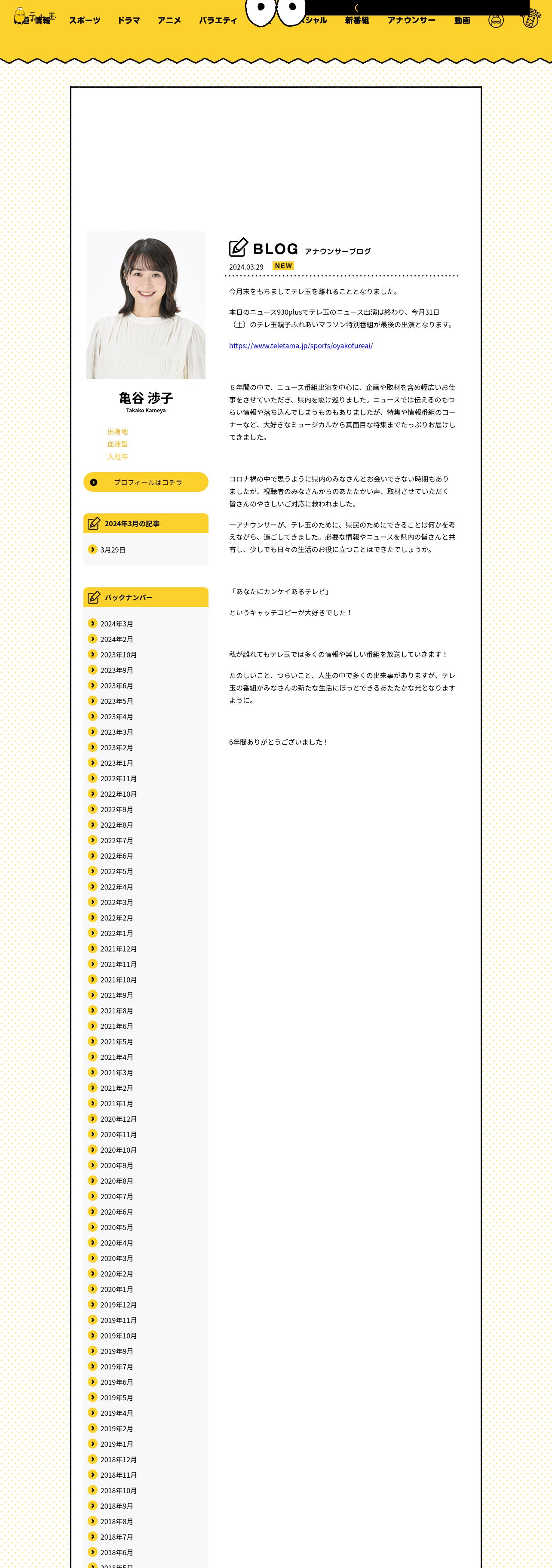
Task: Click arrow icon beside 2022年2月
Action: (x=92, y=918)
